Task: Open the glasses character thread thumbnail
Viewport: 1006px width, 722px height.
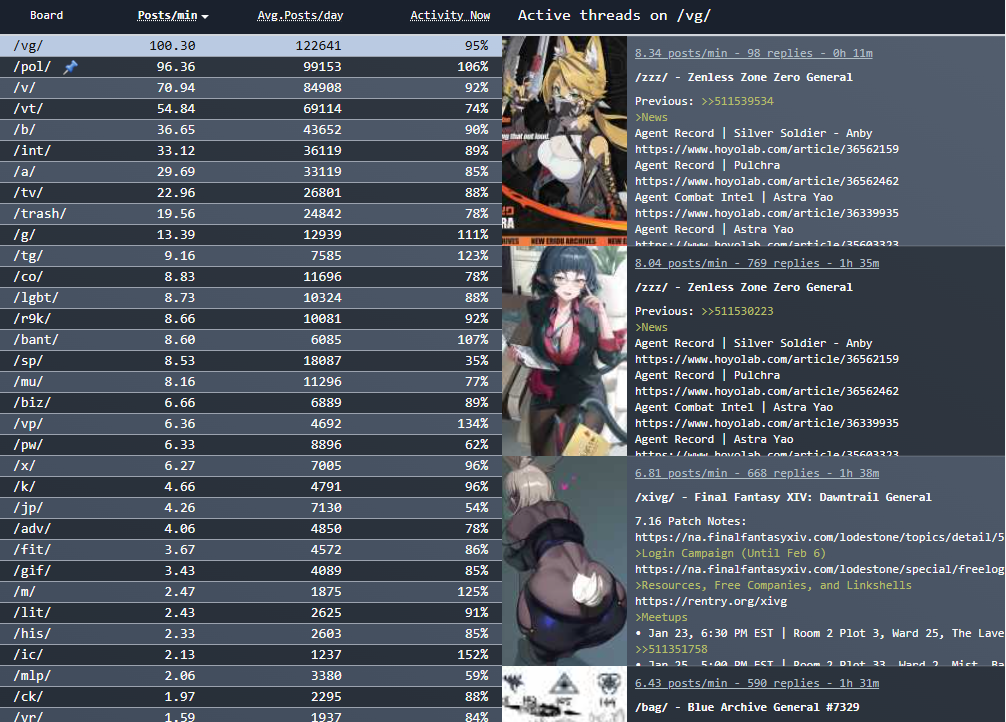Action: tap(565, 351)
